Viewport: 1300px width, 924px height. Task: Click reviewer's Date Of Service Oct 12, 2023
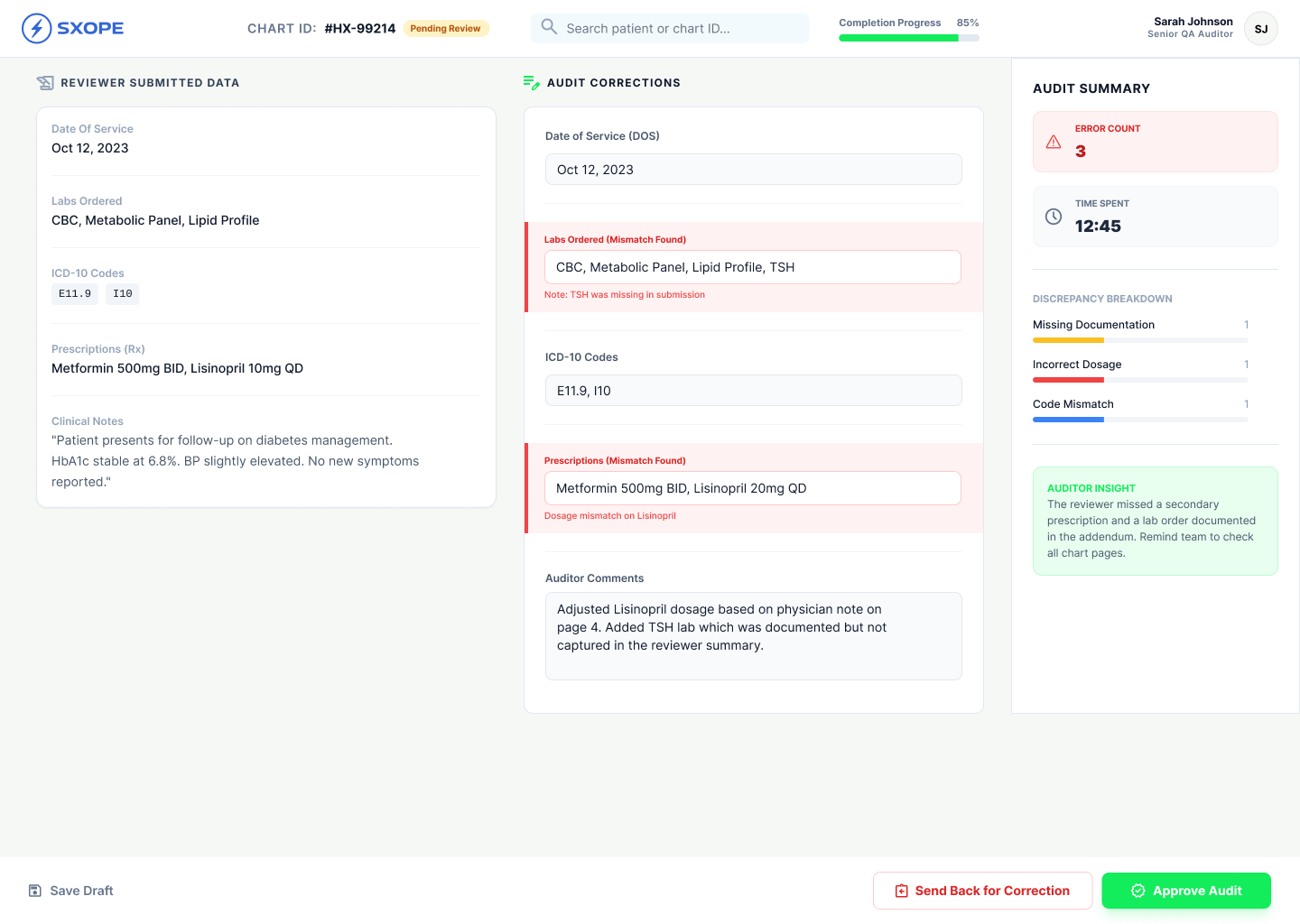pyautogui.click(x=90, y=148)
